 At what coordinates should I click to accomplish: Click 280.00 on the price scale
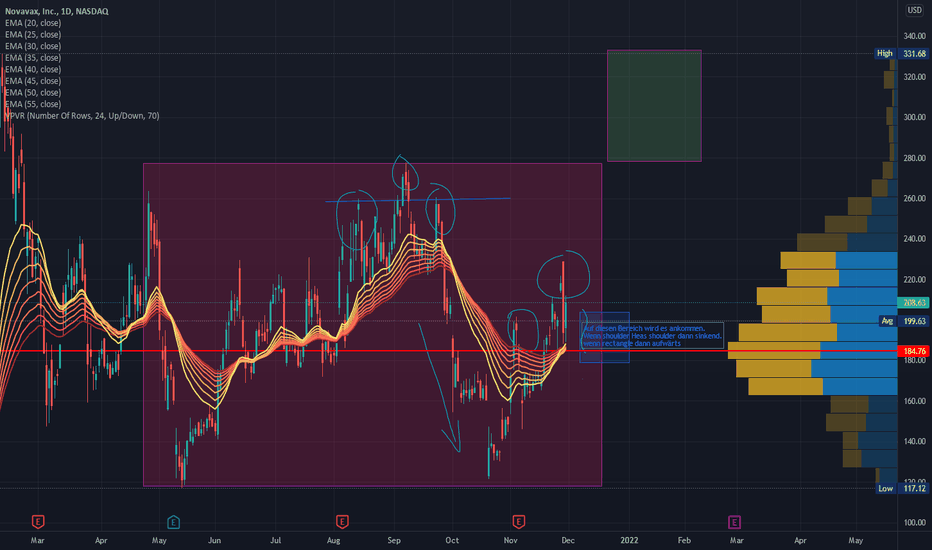(915, 158)
